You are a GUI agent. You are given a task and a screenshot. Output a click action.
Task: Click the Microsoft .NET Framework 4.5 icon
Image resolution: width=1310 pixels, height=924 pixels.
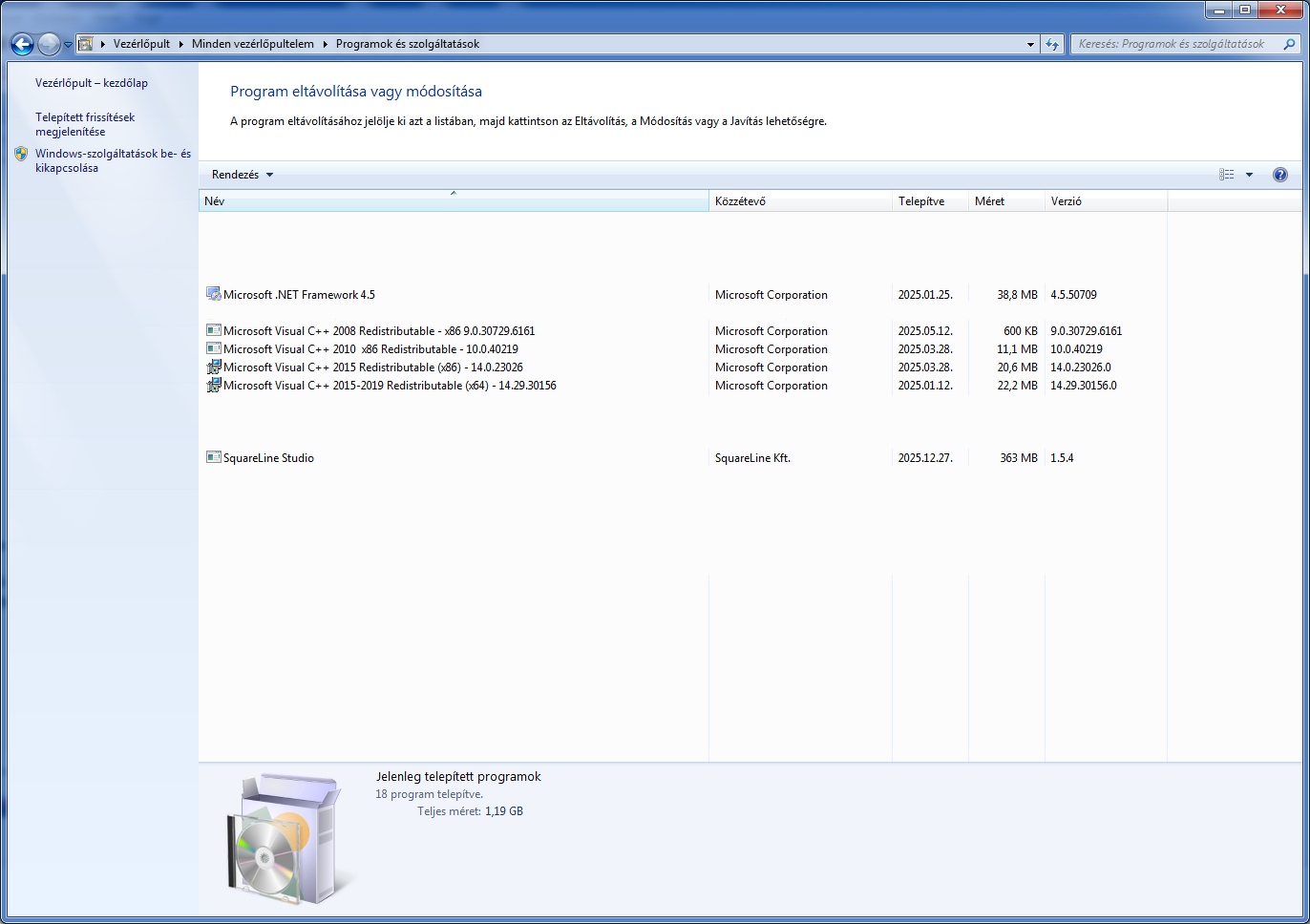pos(214,294)
